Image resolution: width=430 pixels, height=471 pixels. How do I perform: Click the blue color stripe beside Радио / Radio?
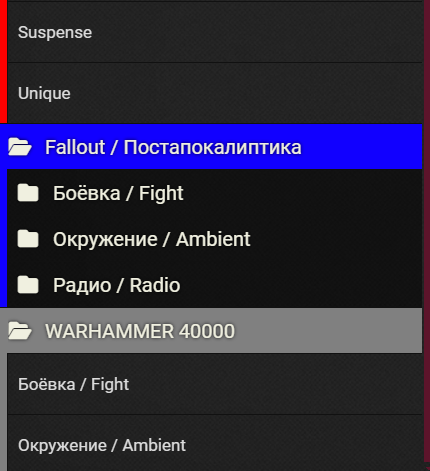[x=3, y=285]
